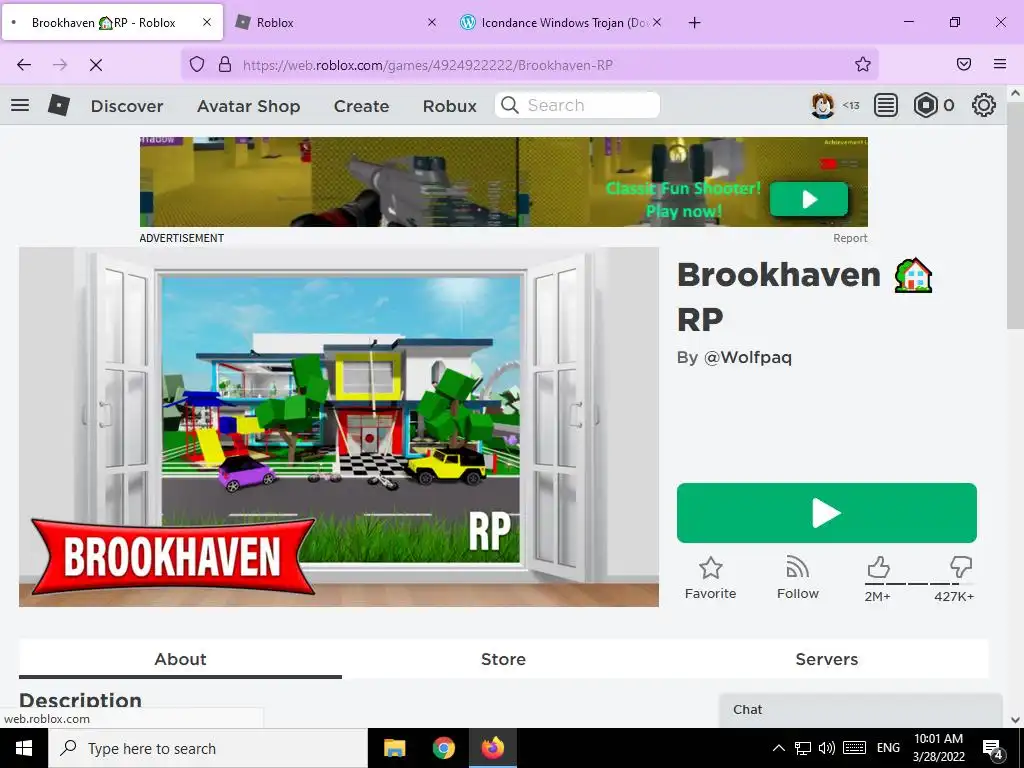Visit creator @Wolfpaq's profile
1024x768 pixels.
[748, 357]
